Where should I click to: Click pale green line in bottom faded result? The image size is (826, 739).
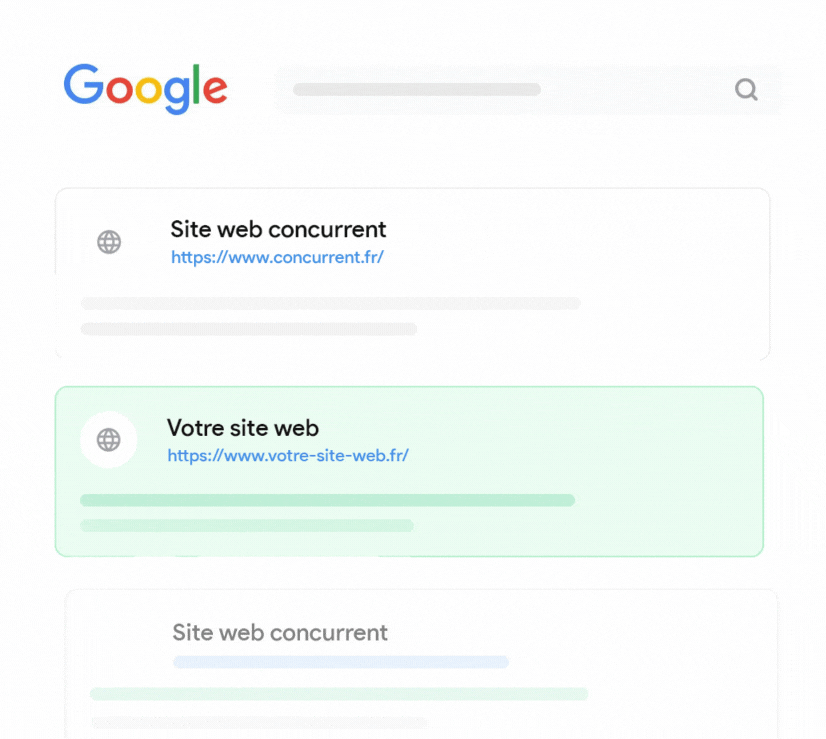pyautogui.click(x=338, y=693)
